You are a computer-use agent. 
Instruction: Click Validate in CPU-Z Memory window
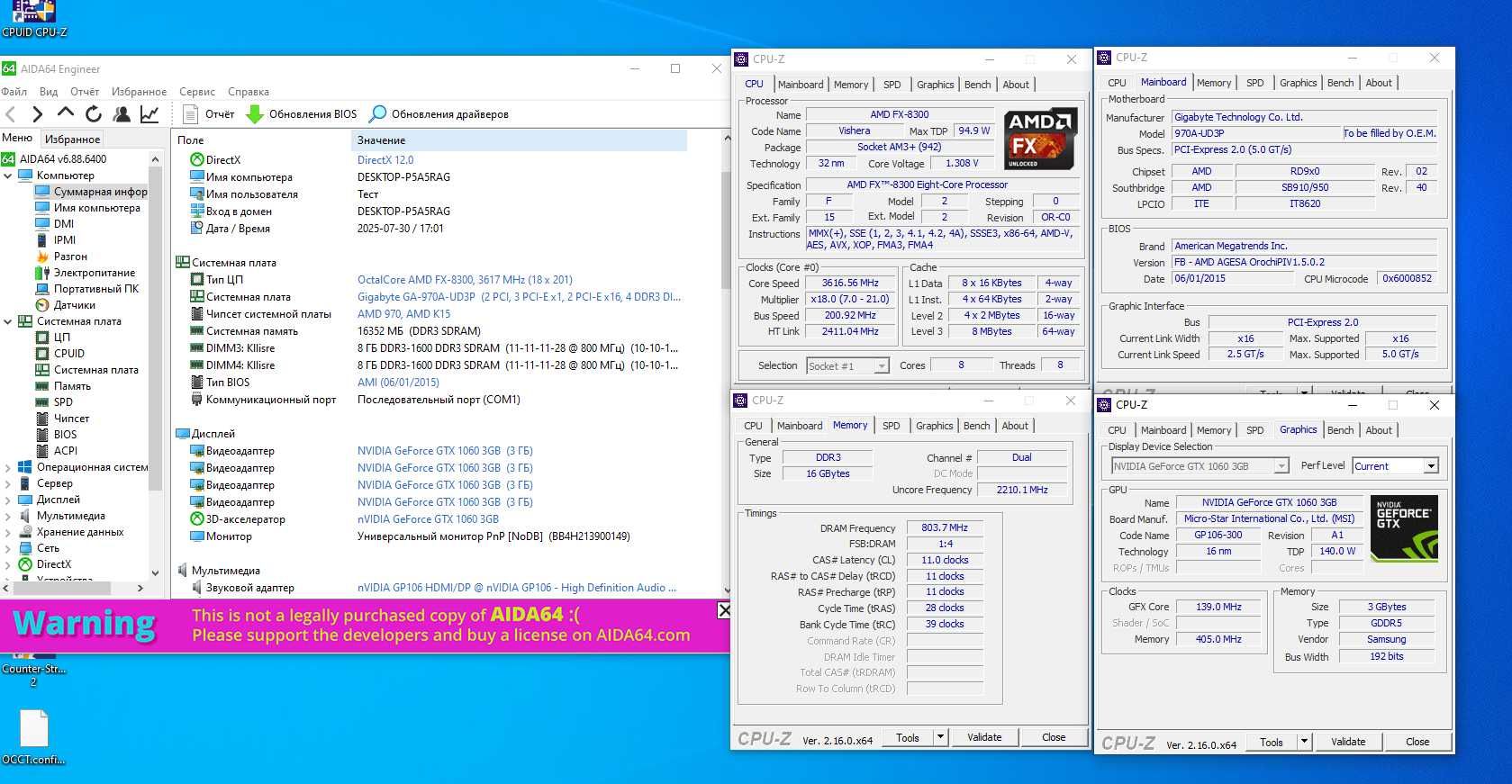point(984,737)
